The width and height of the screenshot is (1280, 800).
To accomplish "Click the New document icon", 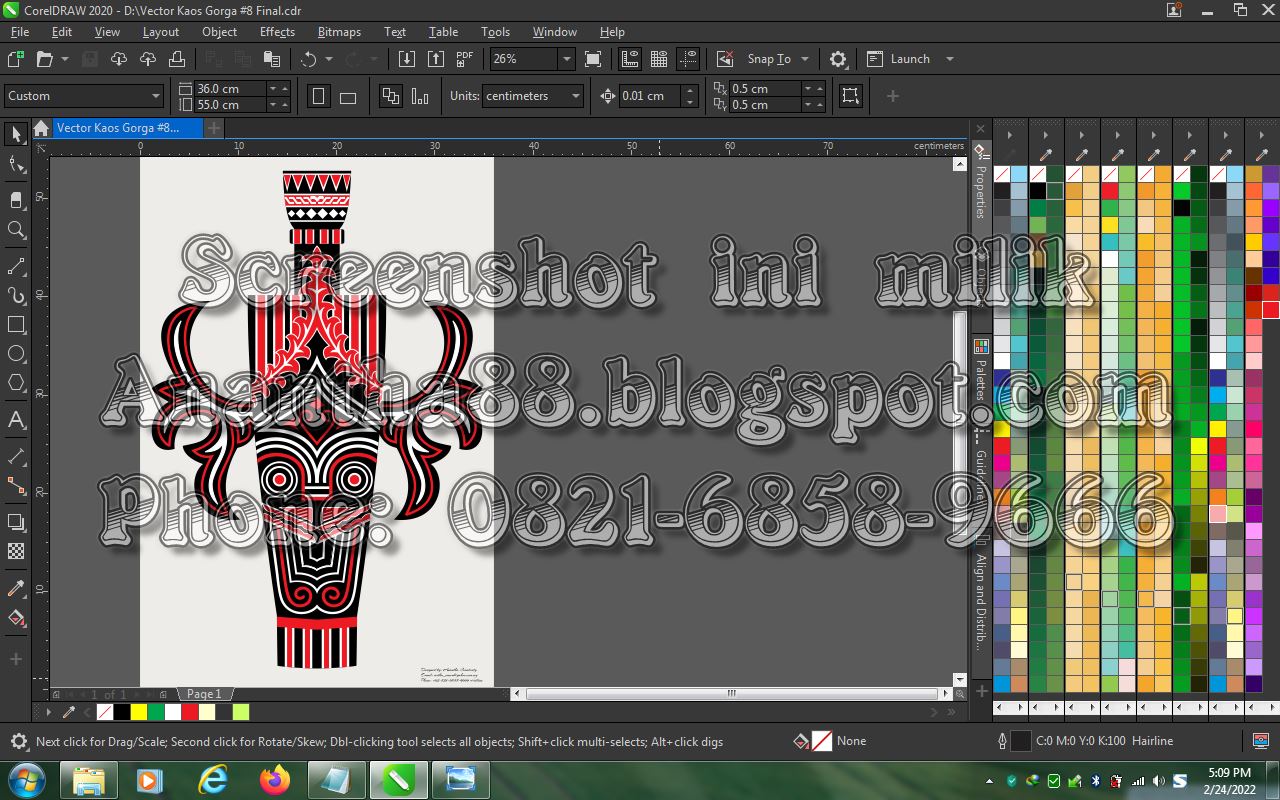I will [15, 59].
